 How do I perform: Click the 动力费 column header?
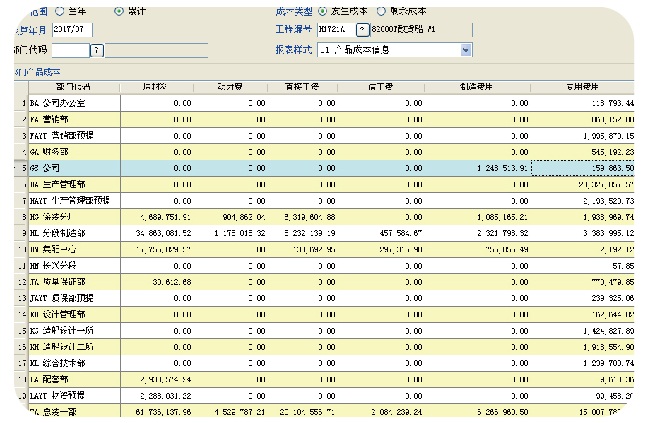pos(230,87)
